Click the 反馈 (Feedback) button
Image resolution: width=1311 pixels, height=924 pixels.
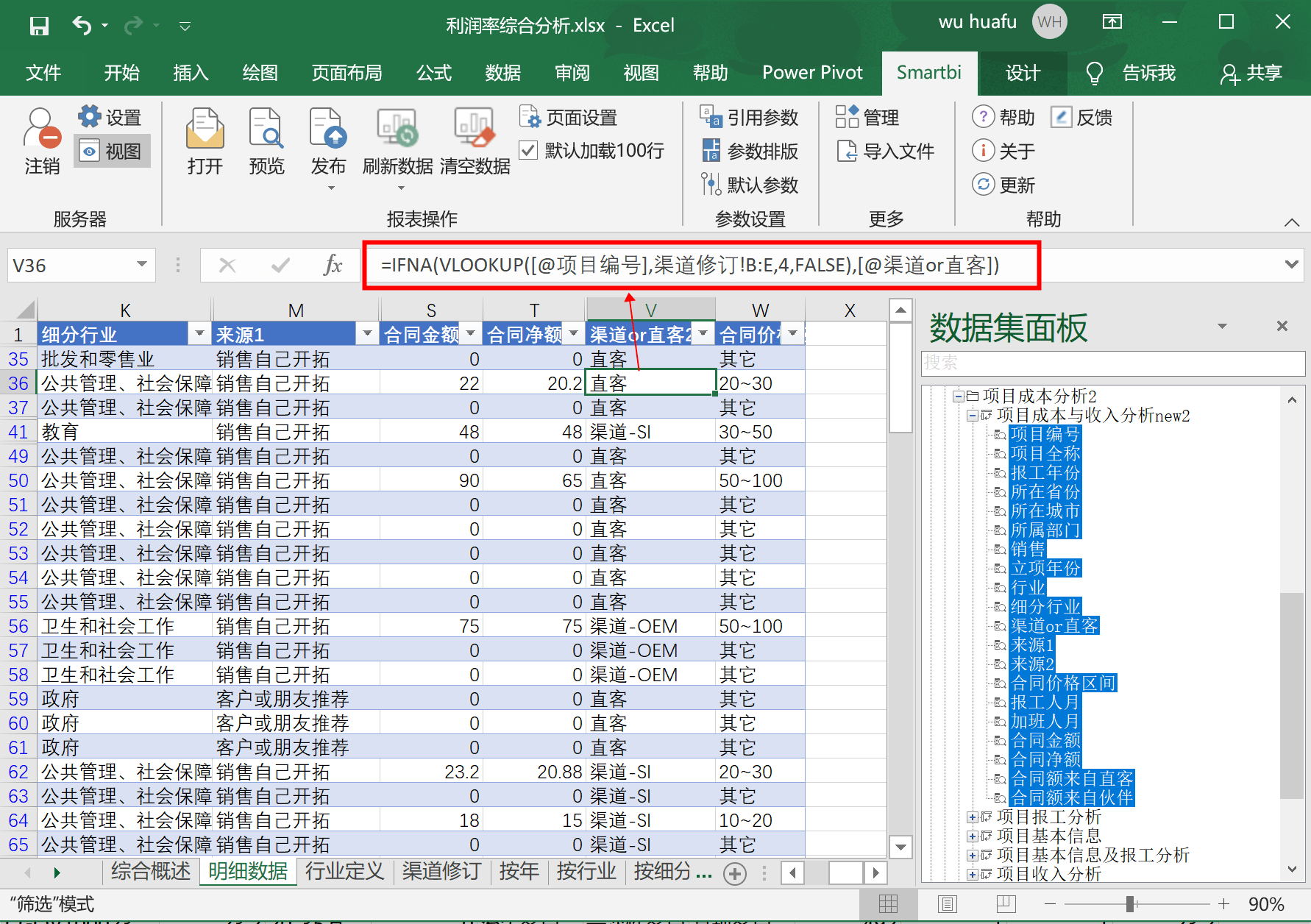click(x=1081, y=116)
